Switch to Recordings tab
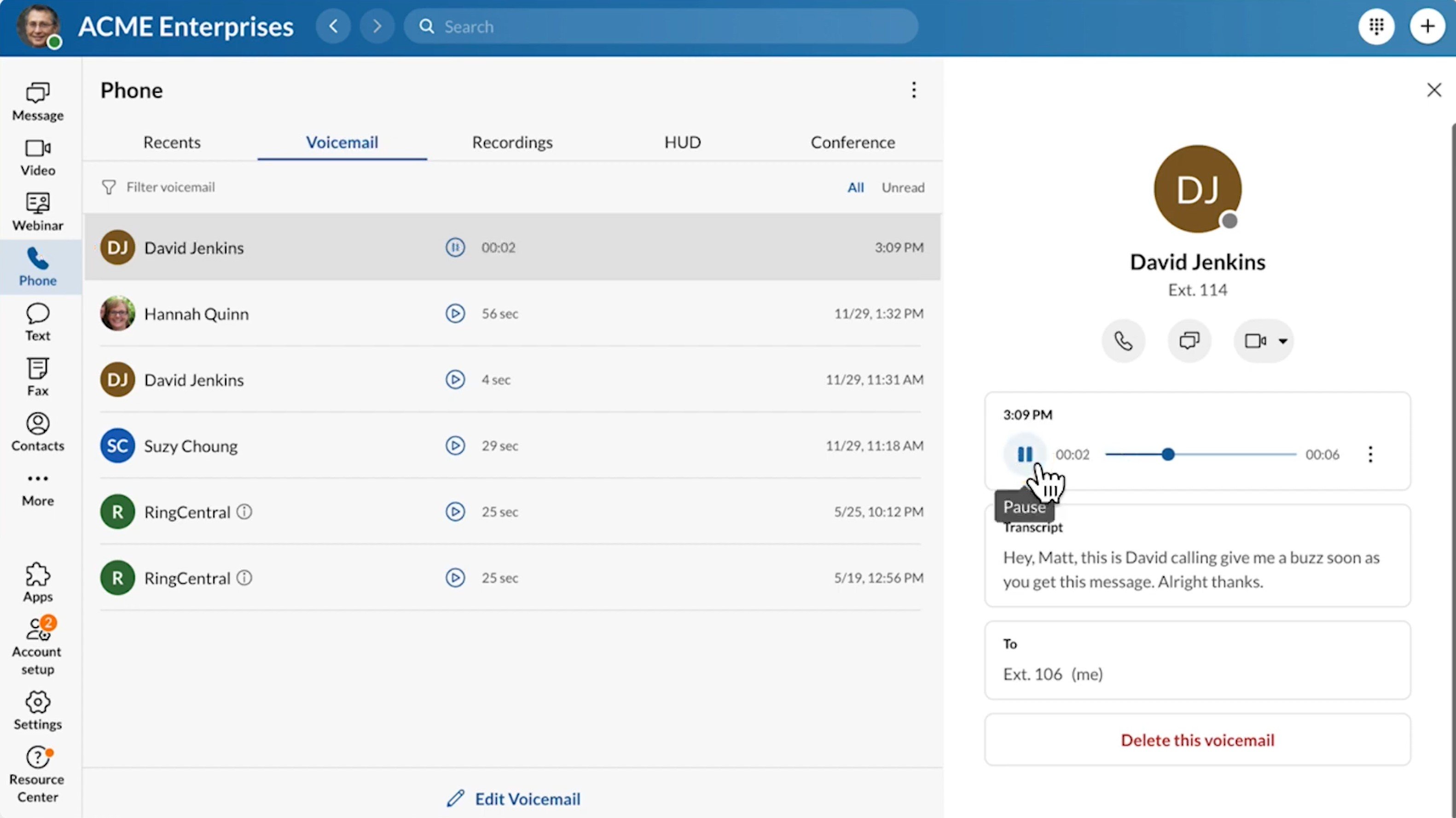Viewport: 1456px width, 818px height. coord(512,142)
